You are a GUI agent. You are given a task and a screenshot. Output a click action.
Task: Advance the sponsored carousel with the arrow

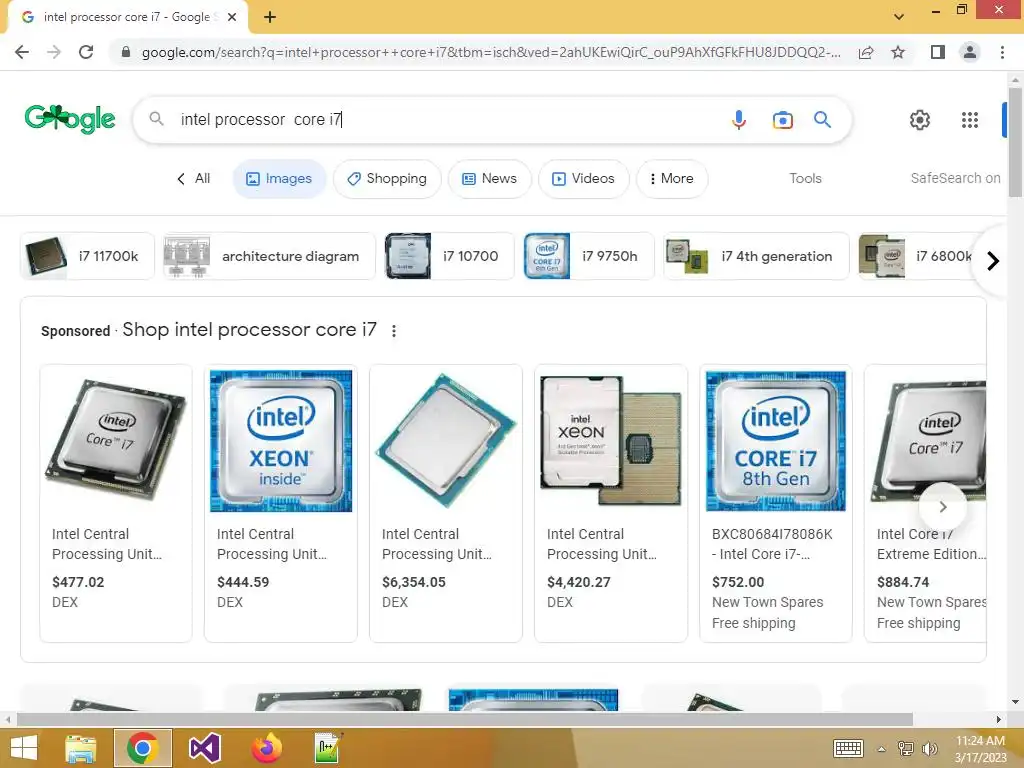tap(942, 507)
